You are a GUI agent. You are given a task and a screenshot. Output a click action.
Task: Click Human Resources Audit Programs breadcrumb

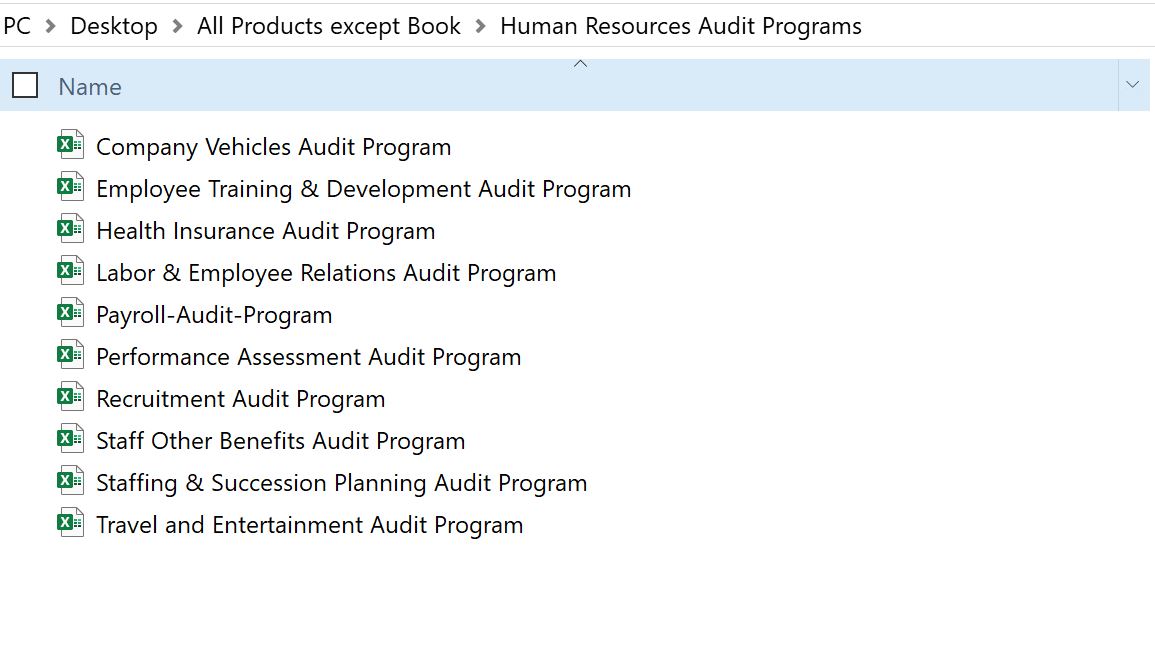point(680,26)
